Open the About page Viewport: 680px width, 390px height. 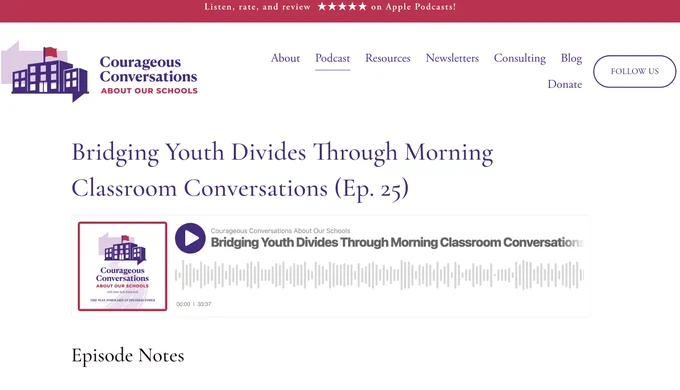click(x=285, y=58)
